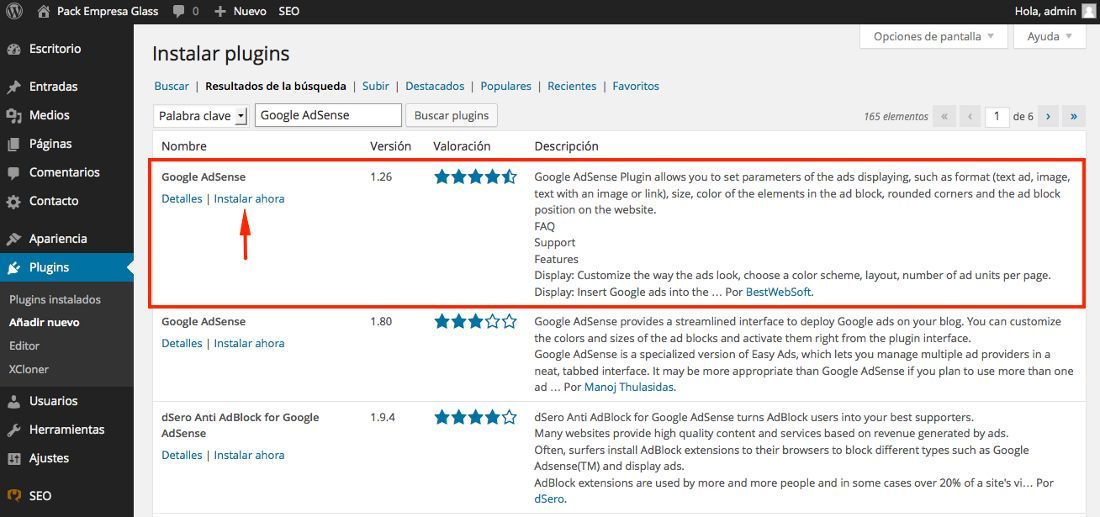Click the Ajustes settings icon
This screenshot has width=1100, height=517.
coord(13,459)
